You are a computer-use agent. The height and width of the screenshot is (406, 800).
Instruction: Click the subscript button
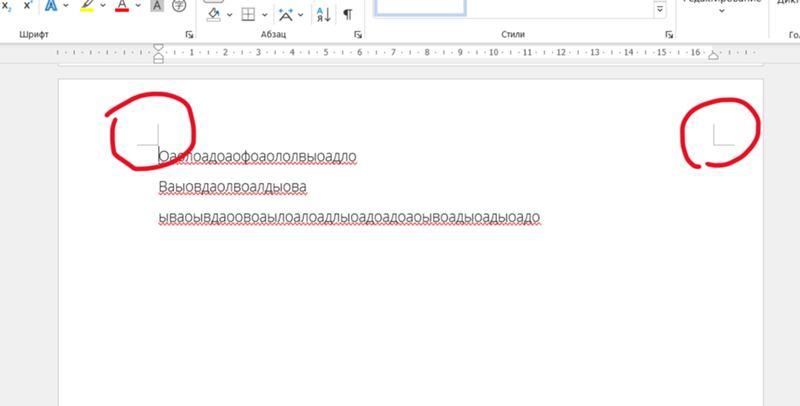point(5,6)
